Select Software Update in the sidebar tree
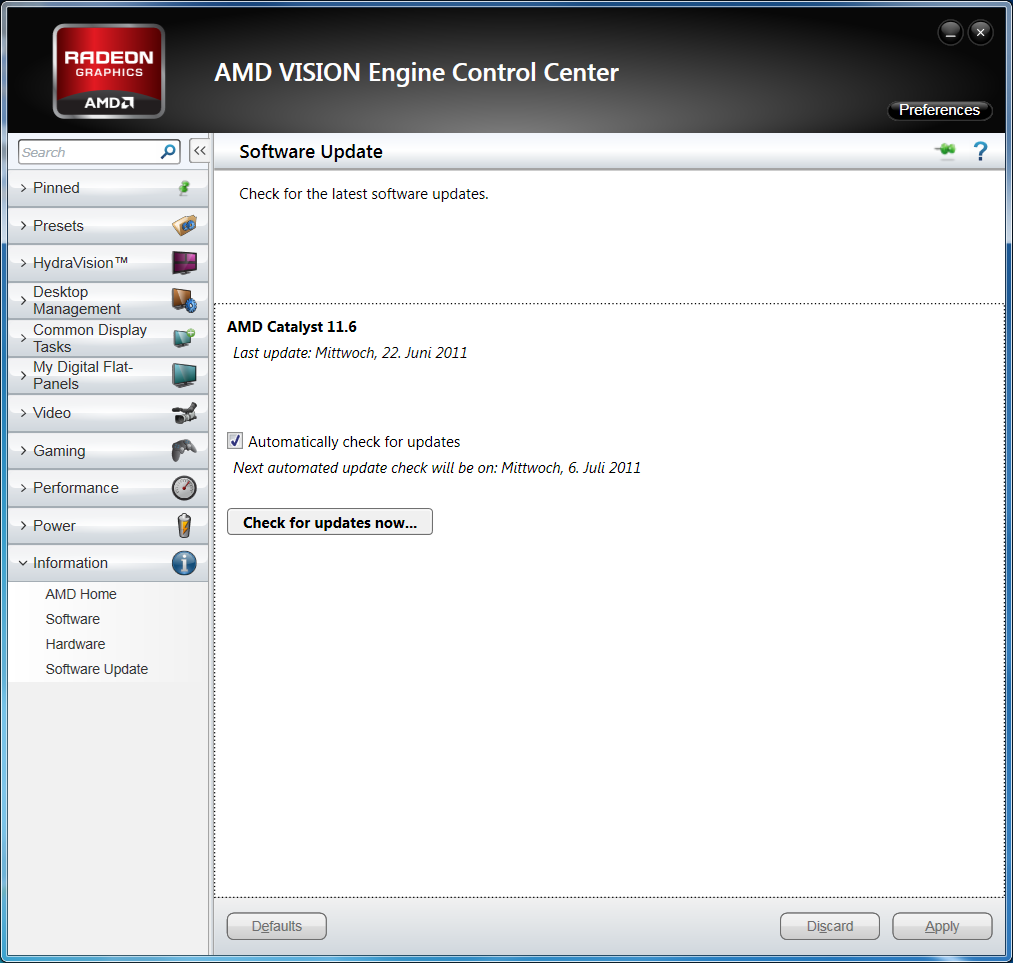The width and height of the screenshot is (1013, 963). [x=96, y=670]
